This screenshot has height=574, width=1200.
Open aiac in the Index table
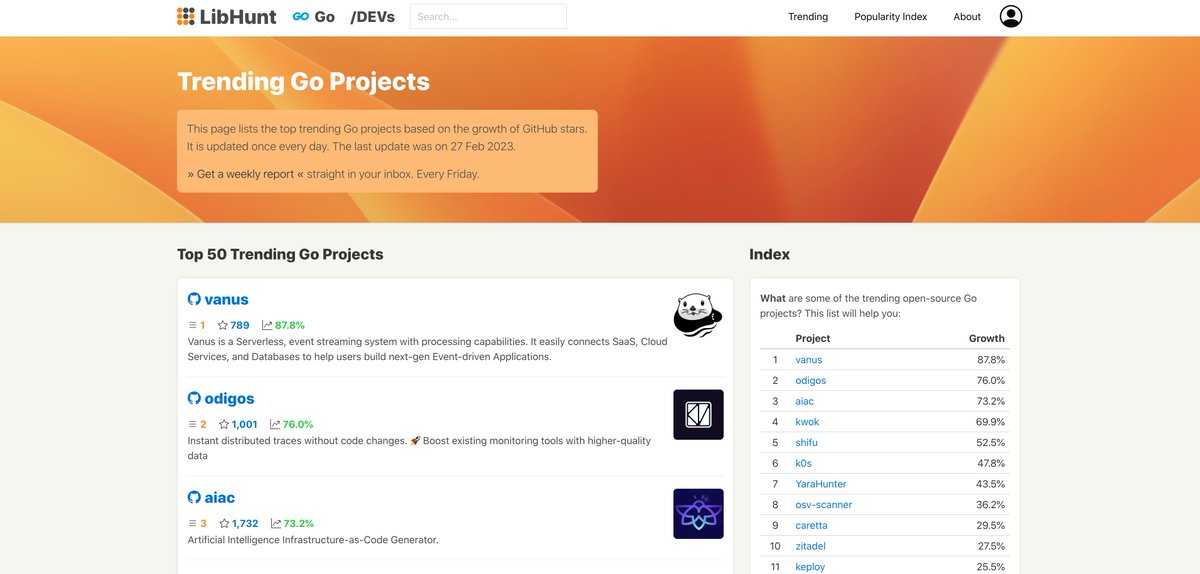(x=805, y=401)
